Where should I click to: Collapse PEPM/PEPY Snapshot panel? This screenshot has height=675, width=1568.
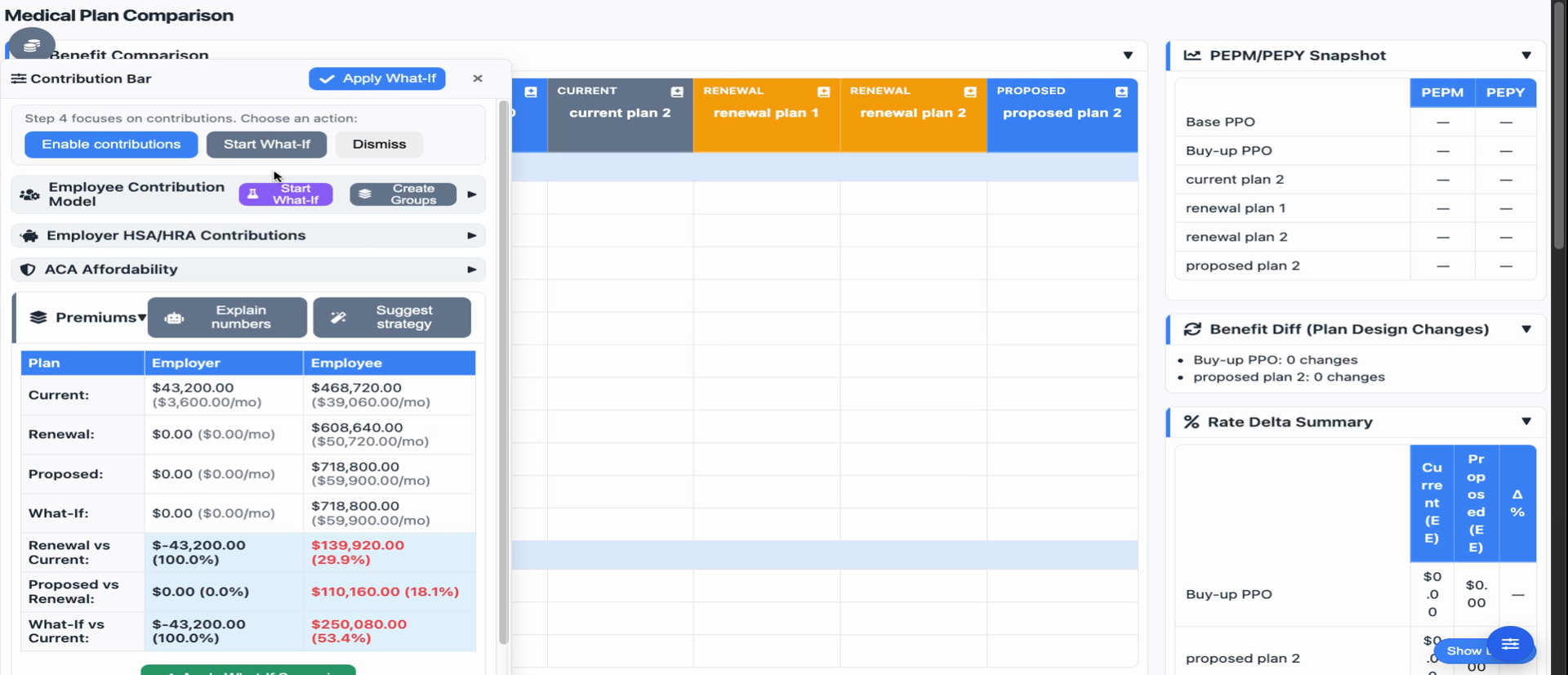1526,56
